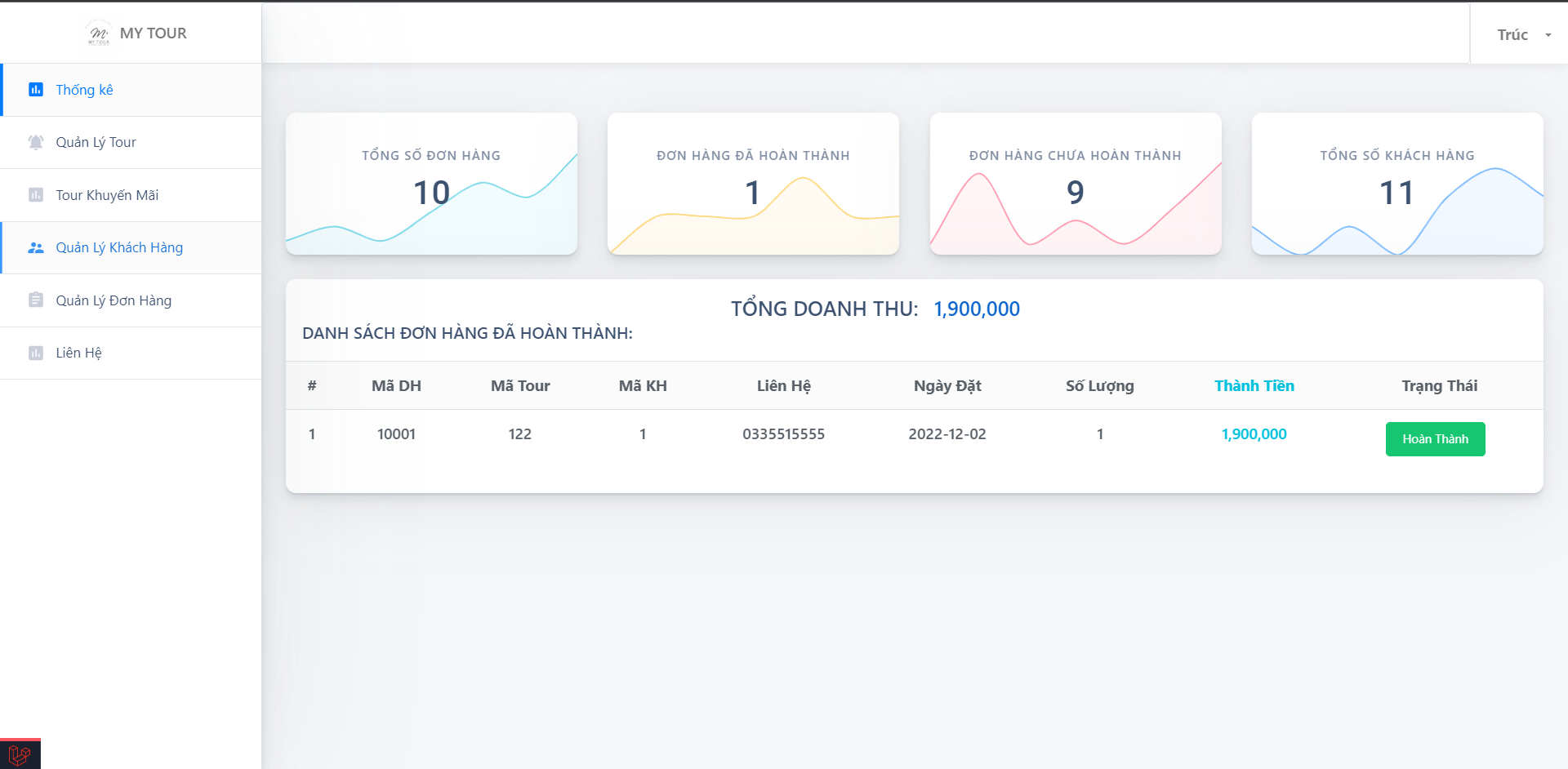Click the Thành Tiền column header
The width and height of the screenshot is (1568, 769).
tap(1254, 385)
